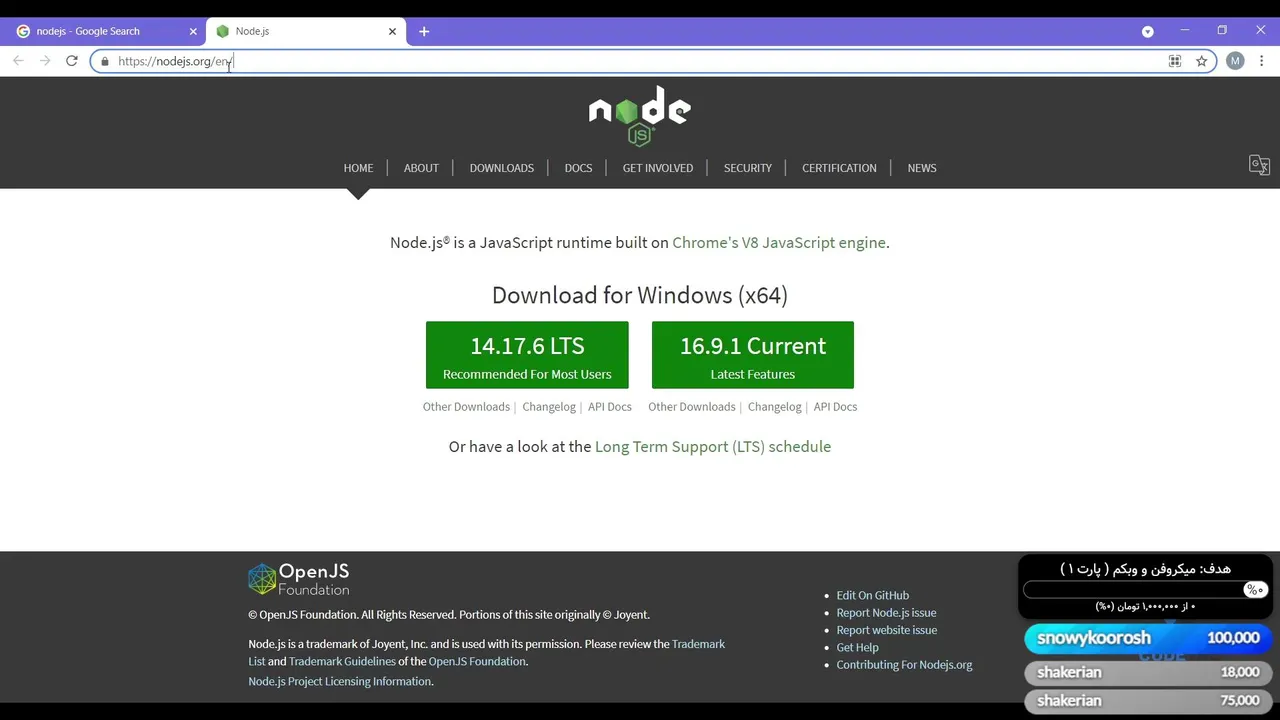Screen dimensions: 1280x720
Task: Close the nodejs Google Search tab
Action: coord(193,31)
